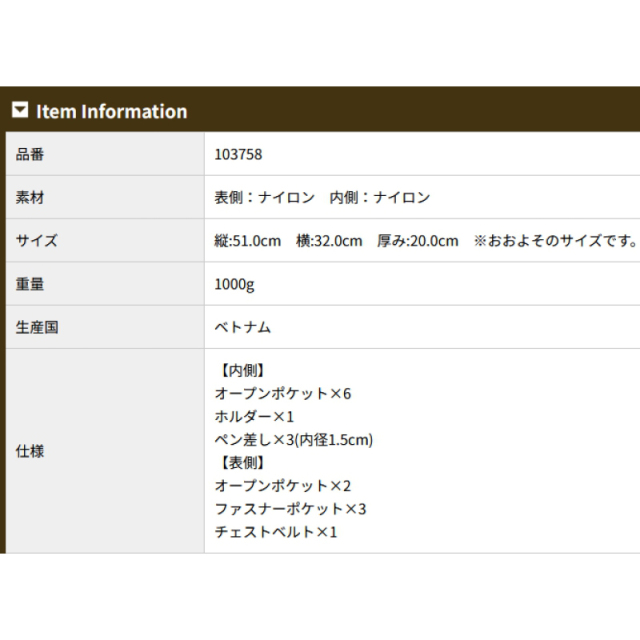Select the line ホルダー×1

pyautogui.click(x=254, y=416)
